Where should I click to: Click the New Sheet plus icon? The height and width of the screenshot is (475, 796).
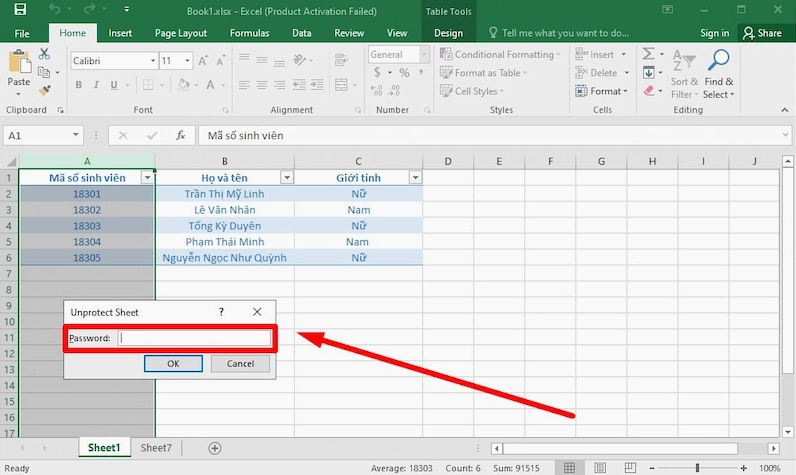[215, 448]
